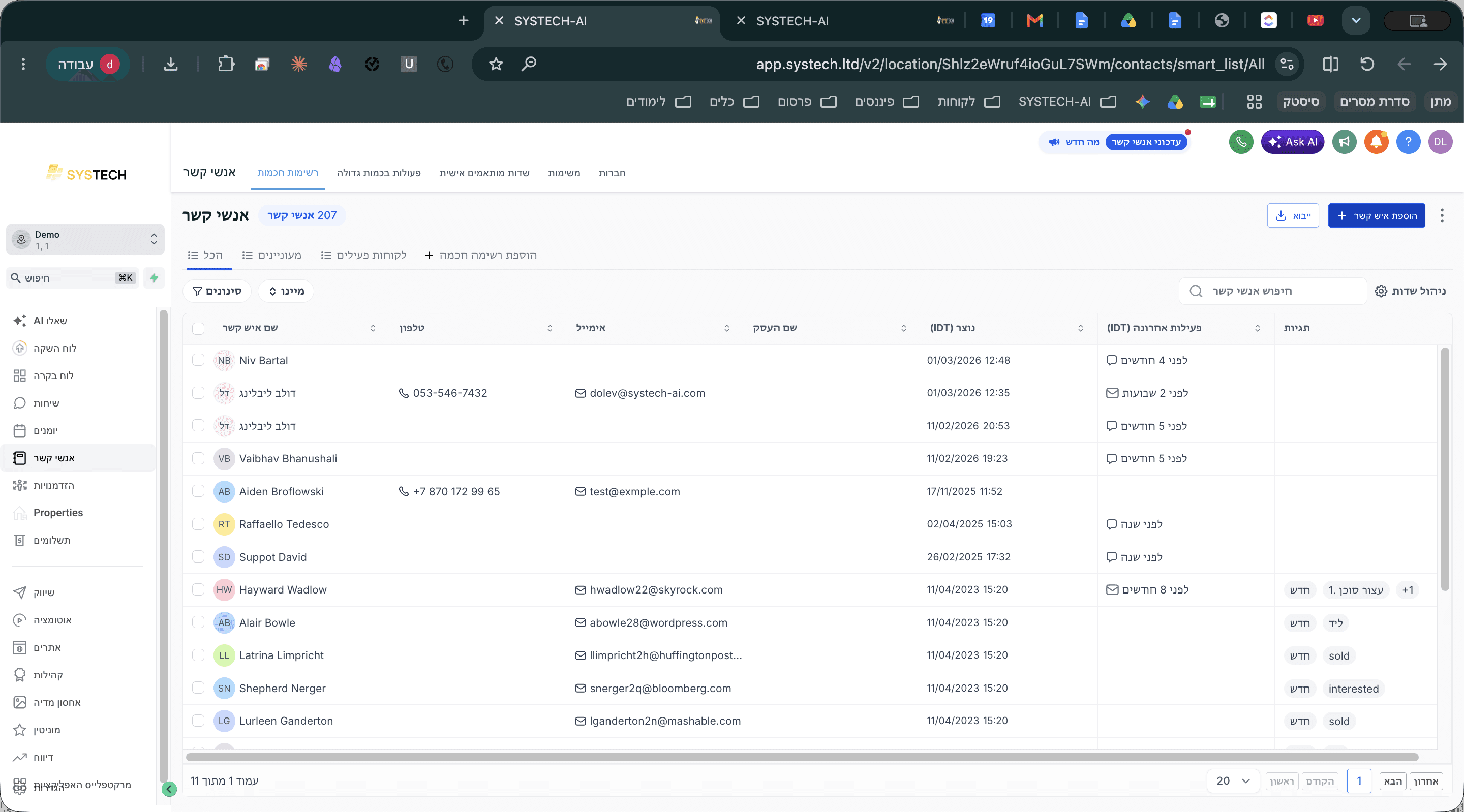Open the Memberships sidebar icon

pos(20,675)
